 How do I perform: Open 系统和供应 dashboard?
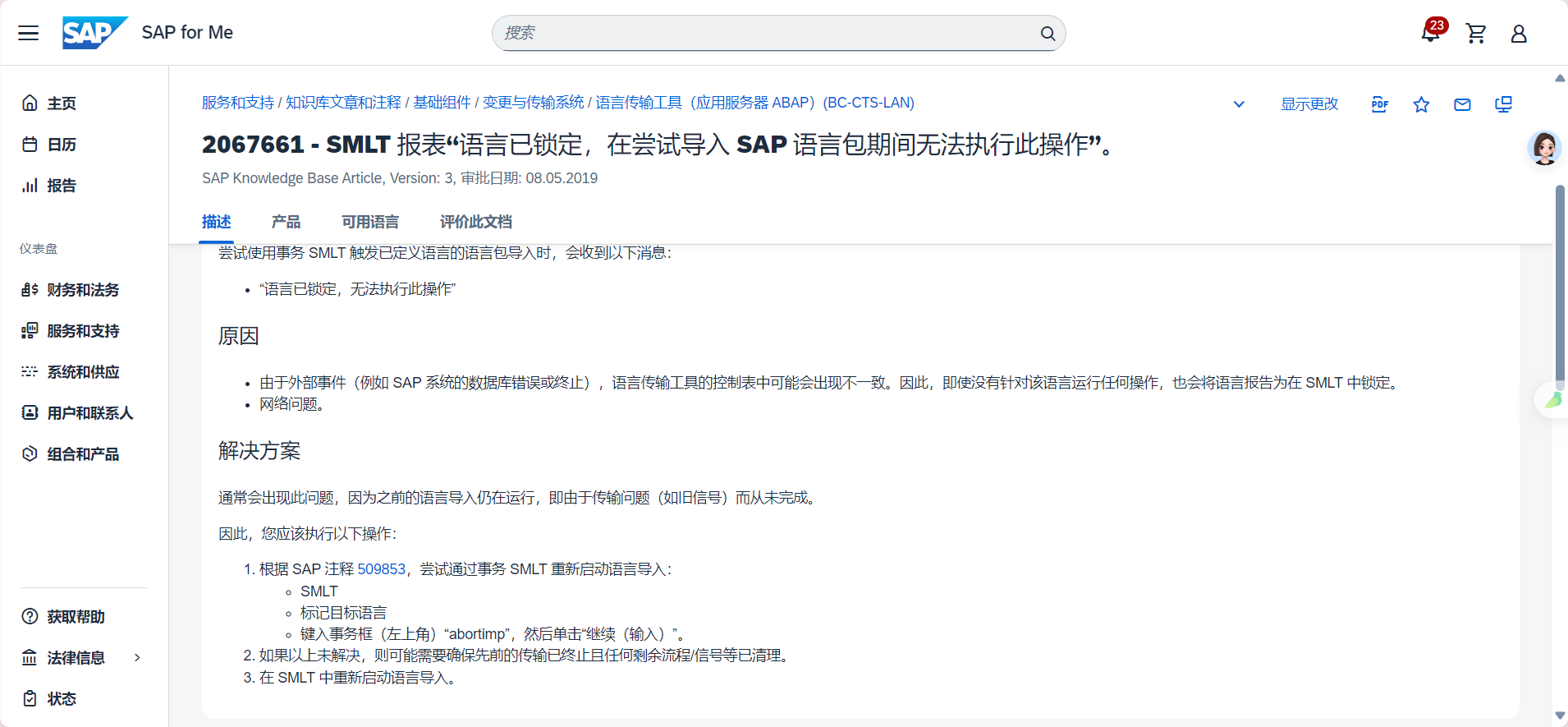click(x=84, y=372)
